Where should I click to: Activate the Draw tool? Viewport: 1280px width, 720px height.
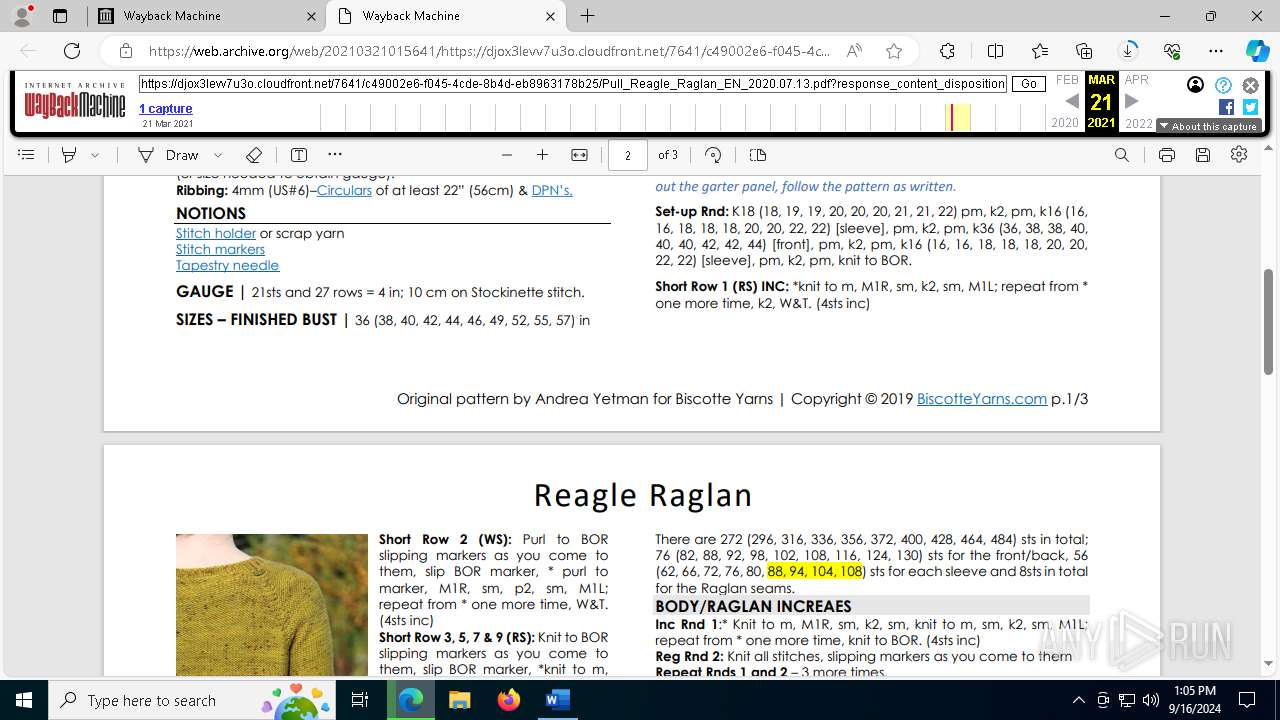click(168, 155)
